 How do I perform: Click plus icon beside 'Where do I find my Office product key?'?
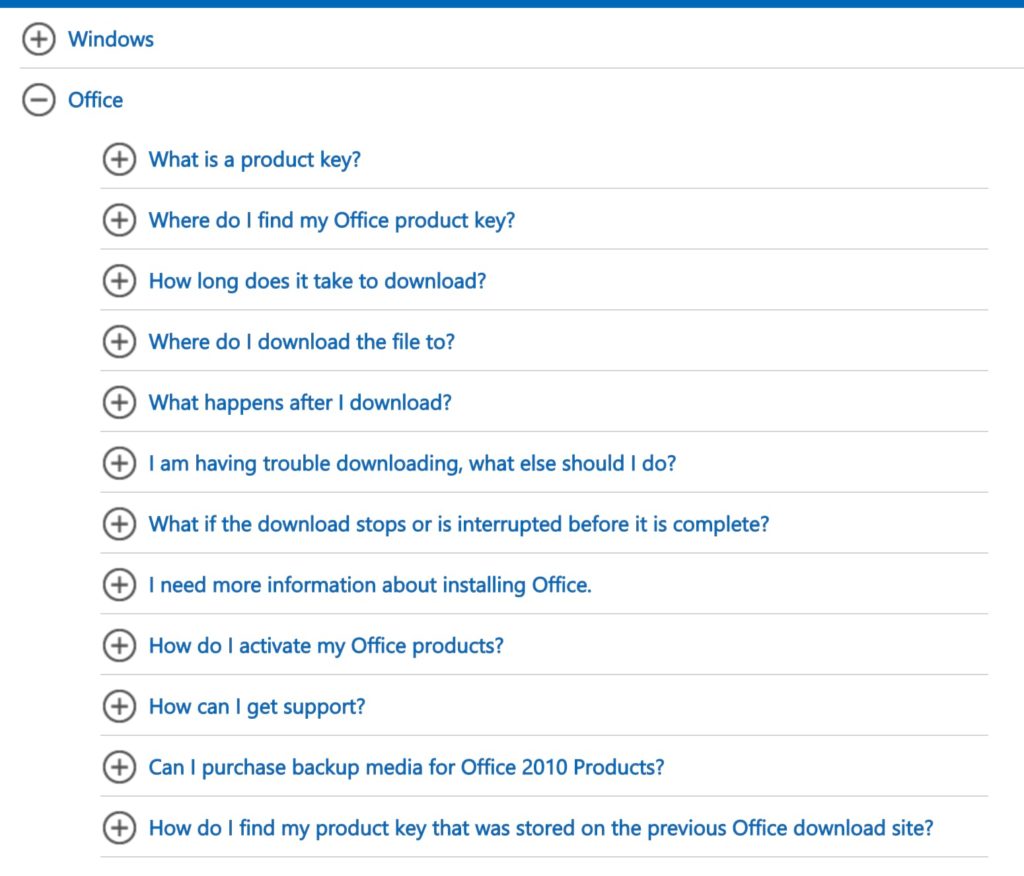pos(119,220)
